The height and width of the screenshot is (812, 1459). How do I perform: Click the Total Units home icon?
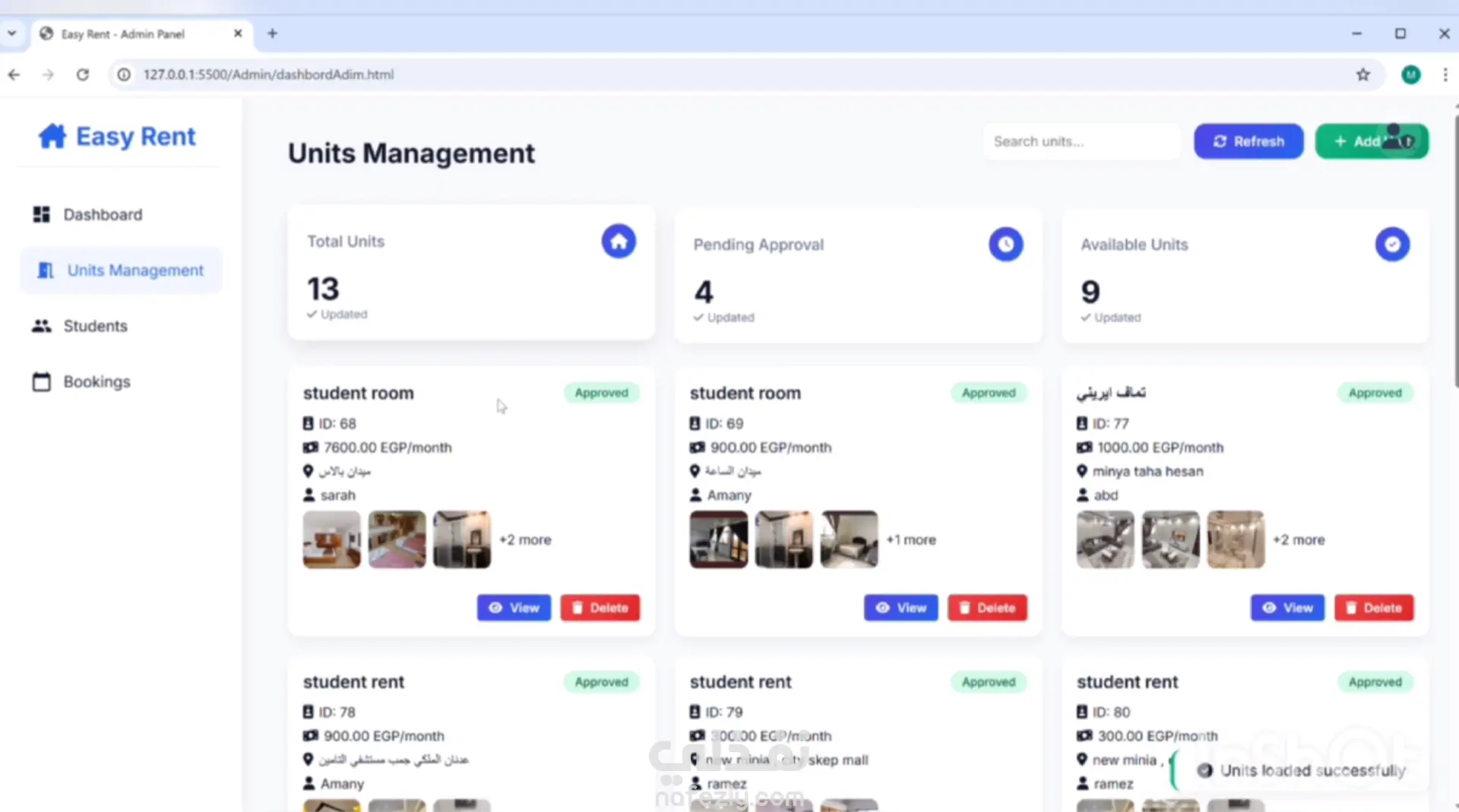click(619, 242)
